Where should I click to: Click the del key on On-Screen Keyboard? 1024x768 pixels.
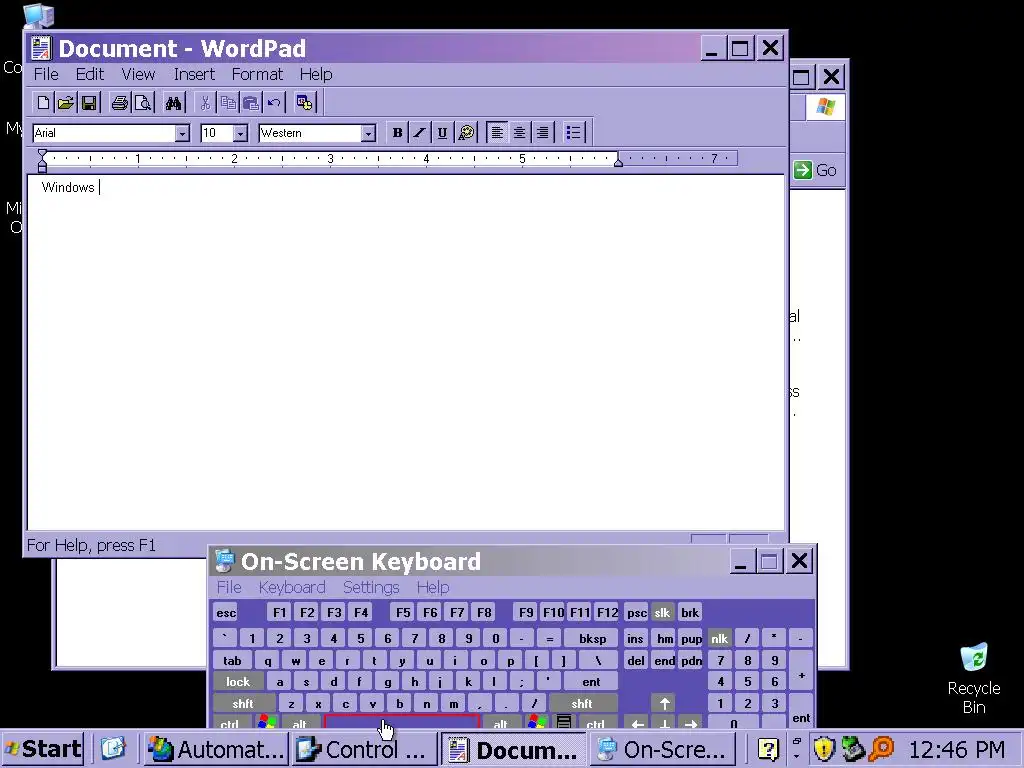coord(636,660)
